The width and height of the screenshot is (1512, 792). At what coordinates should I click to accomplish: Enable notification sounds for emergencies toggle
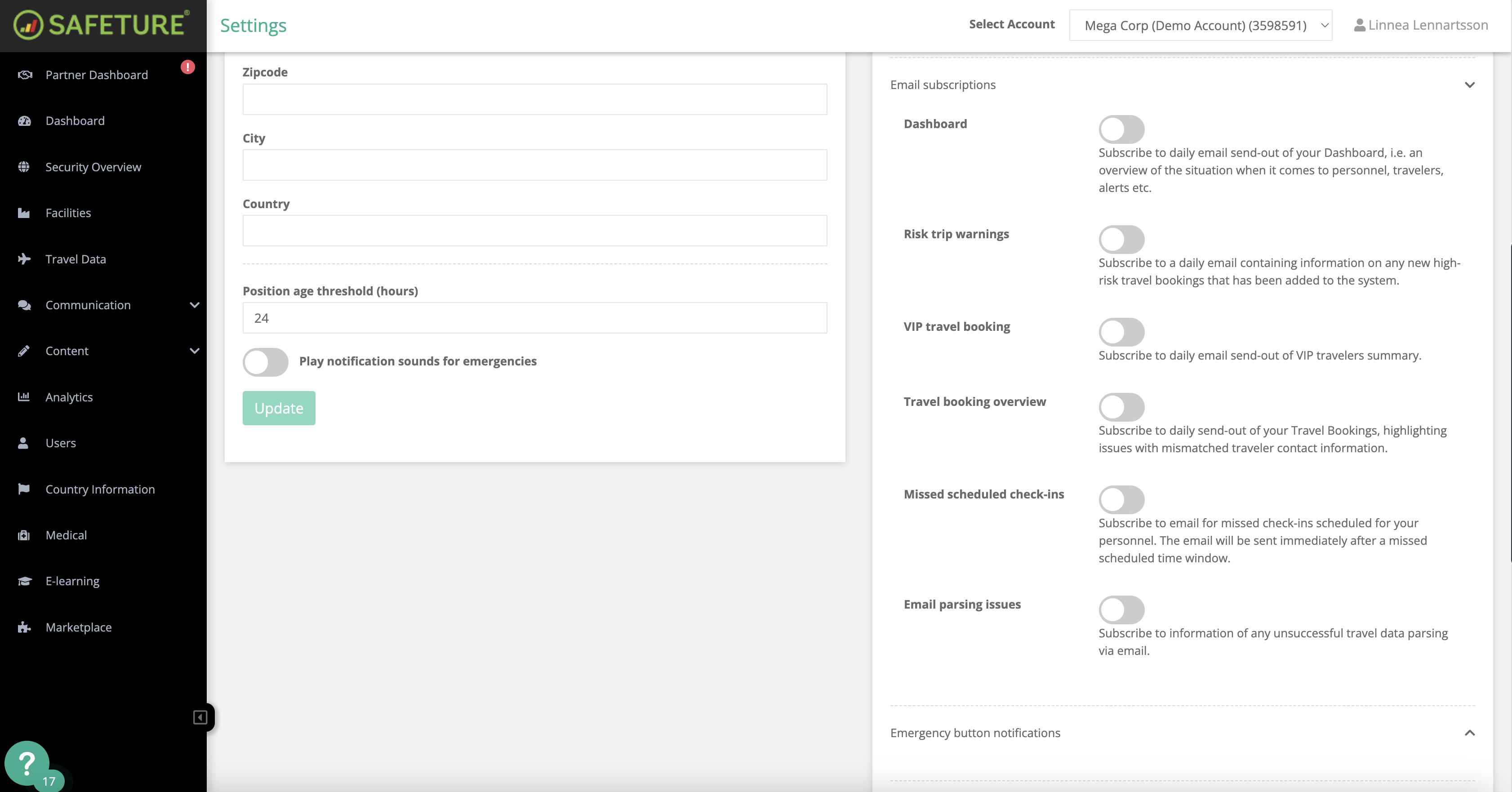[266, 362]
